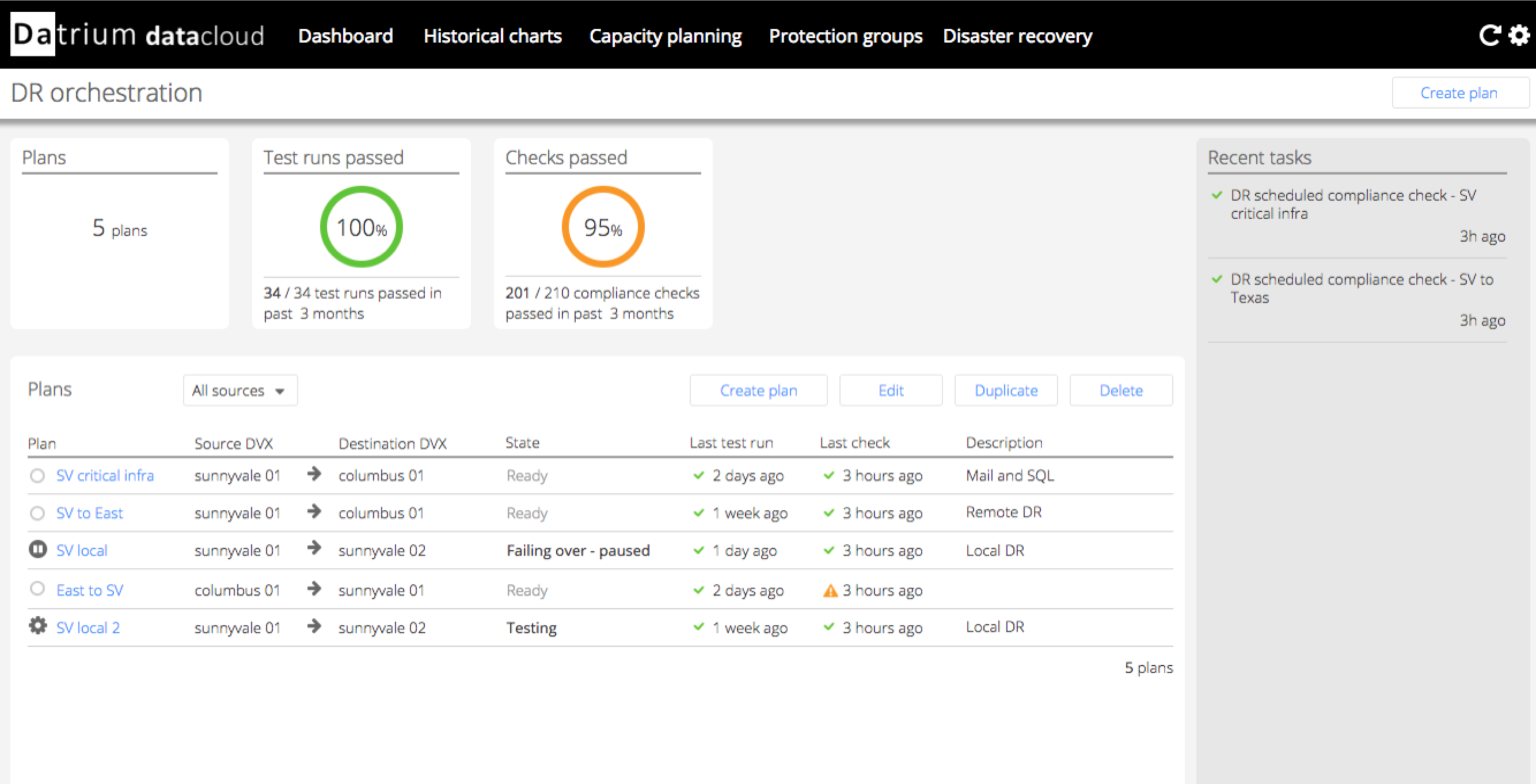Click checkmark of SV to Texas recent task
This screenshot has width=1536, height=784.
coord(1217,279)
